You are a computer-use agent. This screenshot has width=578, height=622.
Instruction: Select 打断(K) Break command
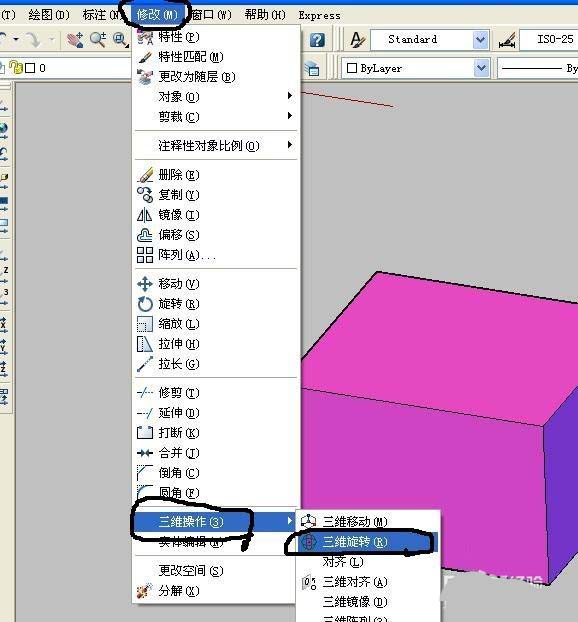point(216,433)
